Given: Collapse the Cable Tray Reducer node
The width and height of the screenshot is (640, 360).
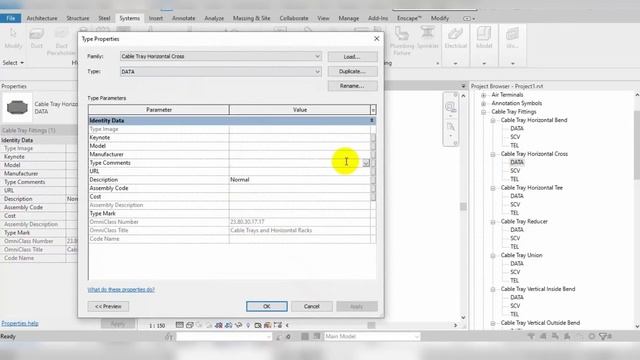Looking at the screenshot, I should click(493, 222).
